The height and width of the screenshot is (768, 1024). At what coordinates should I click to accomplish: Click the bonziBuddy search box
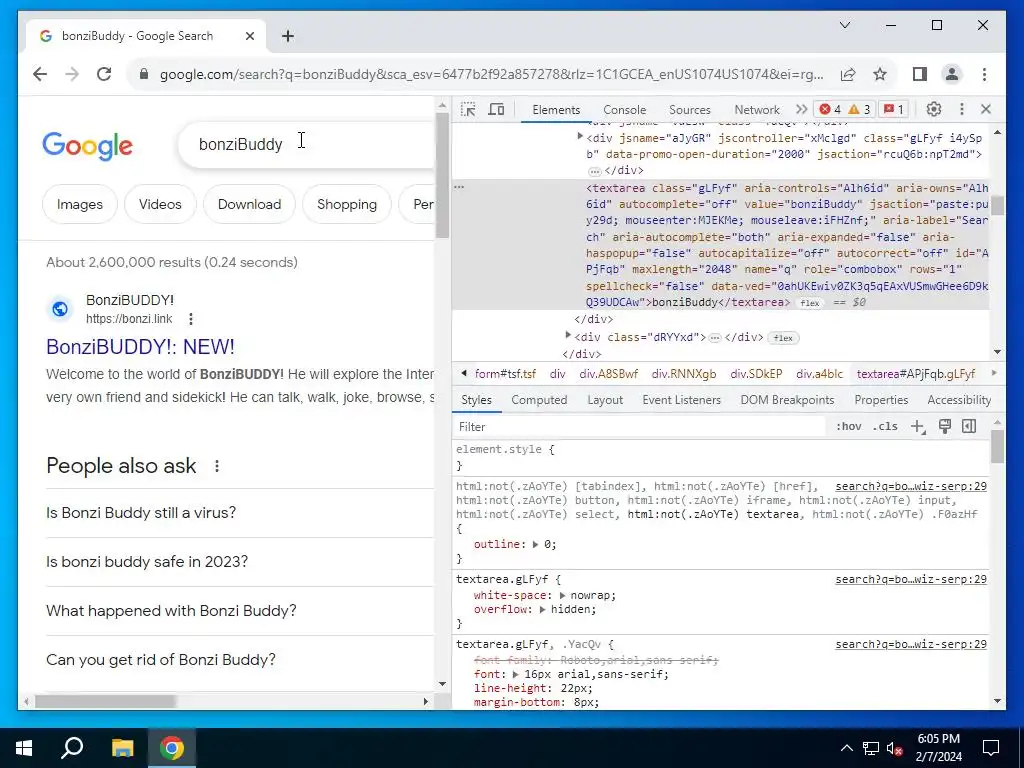point(307,144)
